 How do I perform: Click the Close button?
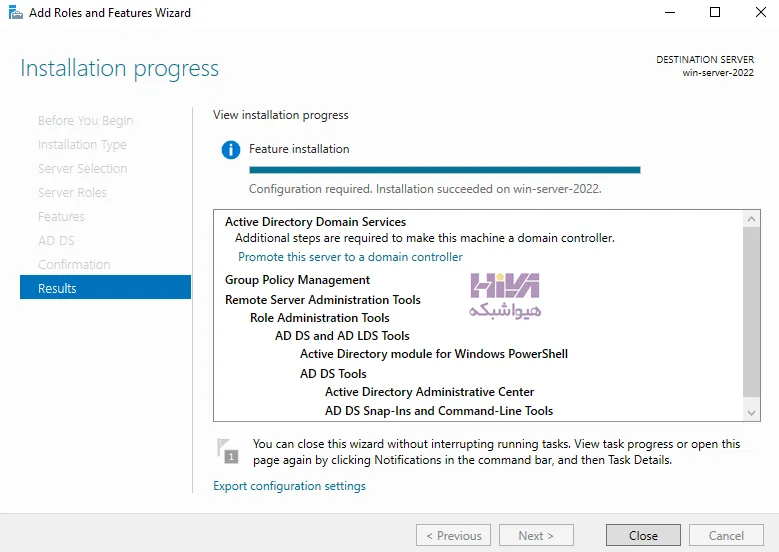(643, 536)
